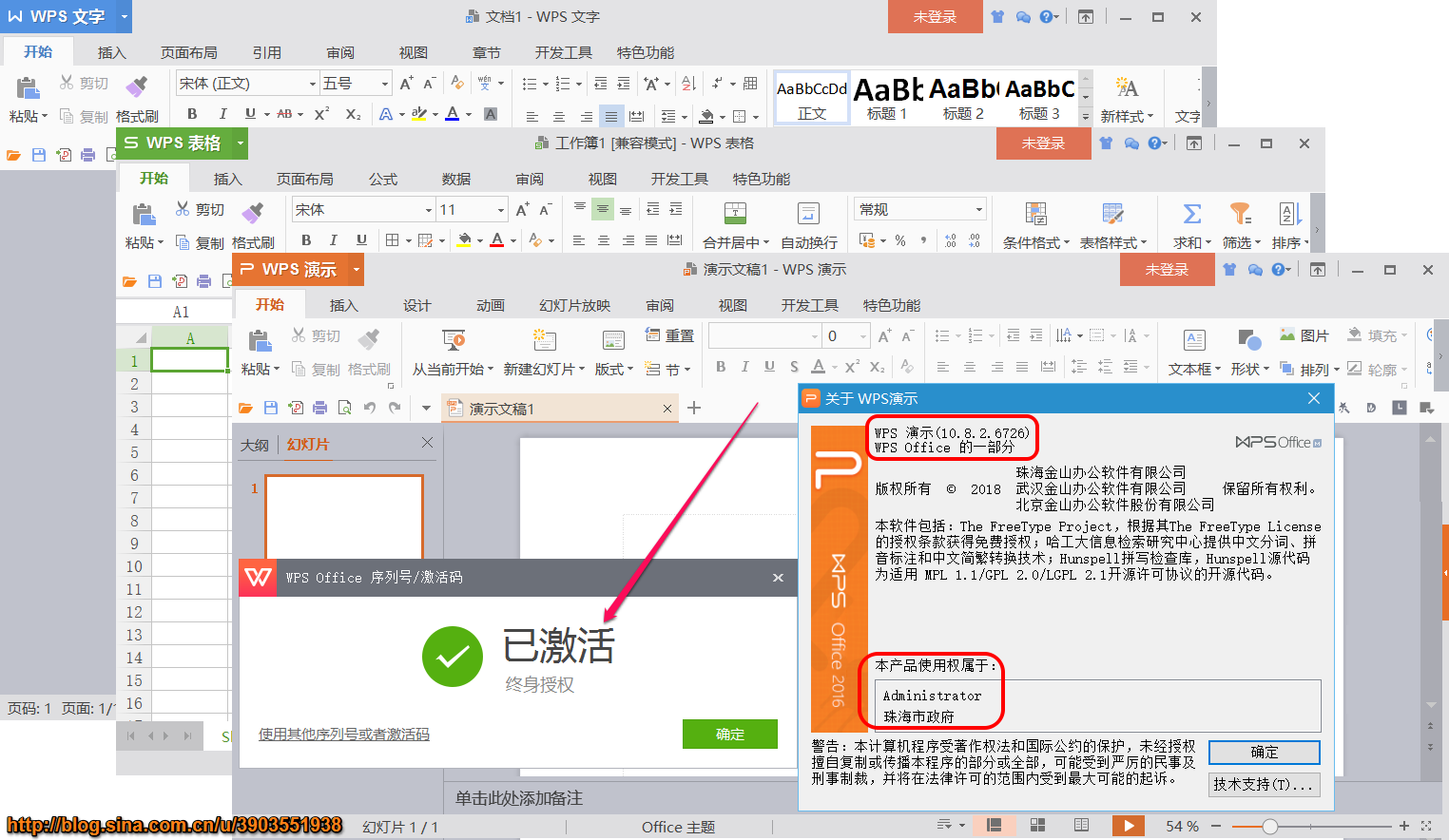Switch to slide sorter view in status bar
1449x840 pixels.
[1037, 826]
